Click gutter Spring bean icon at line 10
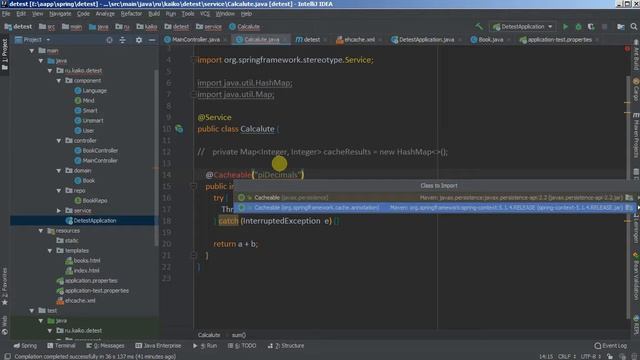Viewport: 640px width, 360px height. pos(179,129)
